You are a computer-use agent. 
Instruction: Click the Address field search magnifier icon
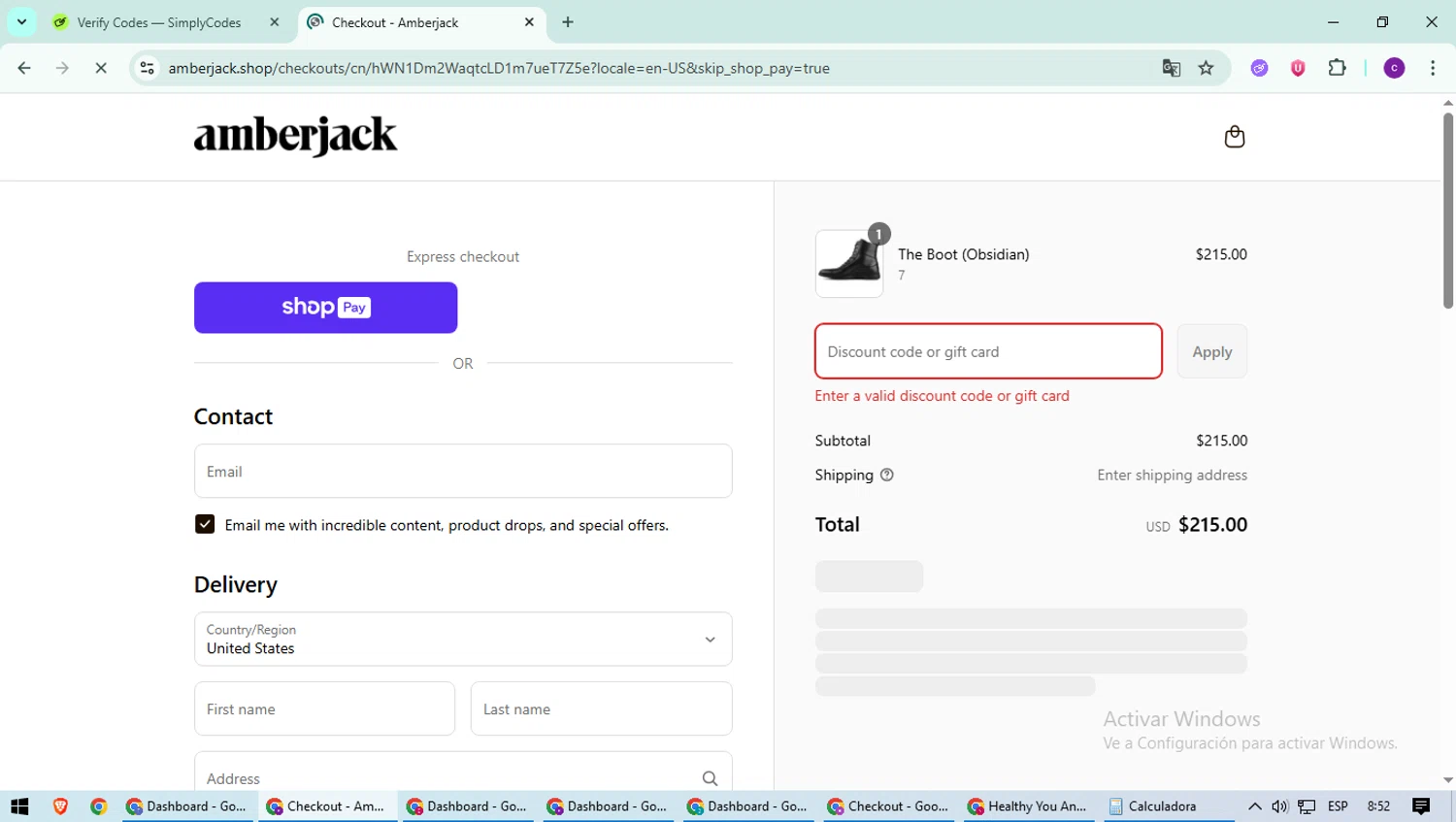click(710, 778)
